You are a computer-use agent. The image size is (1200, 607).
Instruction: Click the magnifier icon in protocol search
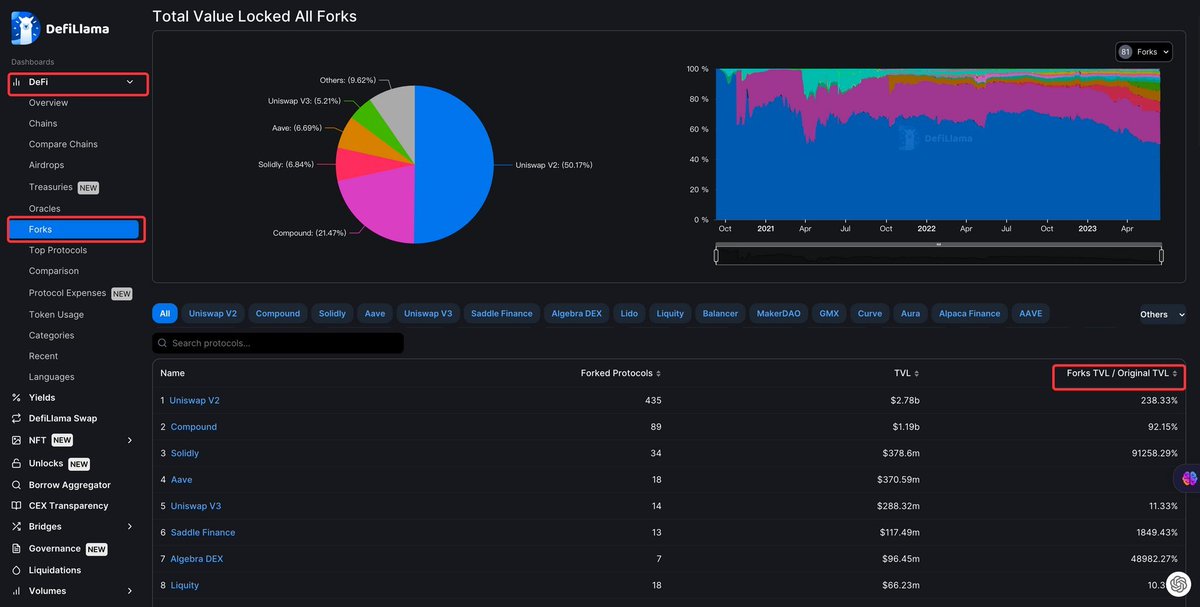(x=163, y=343)
